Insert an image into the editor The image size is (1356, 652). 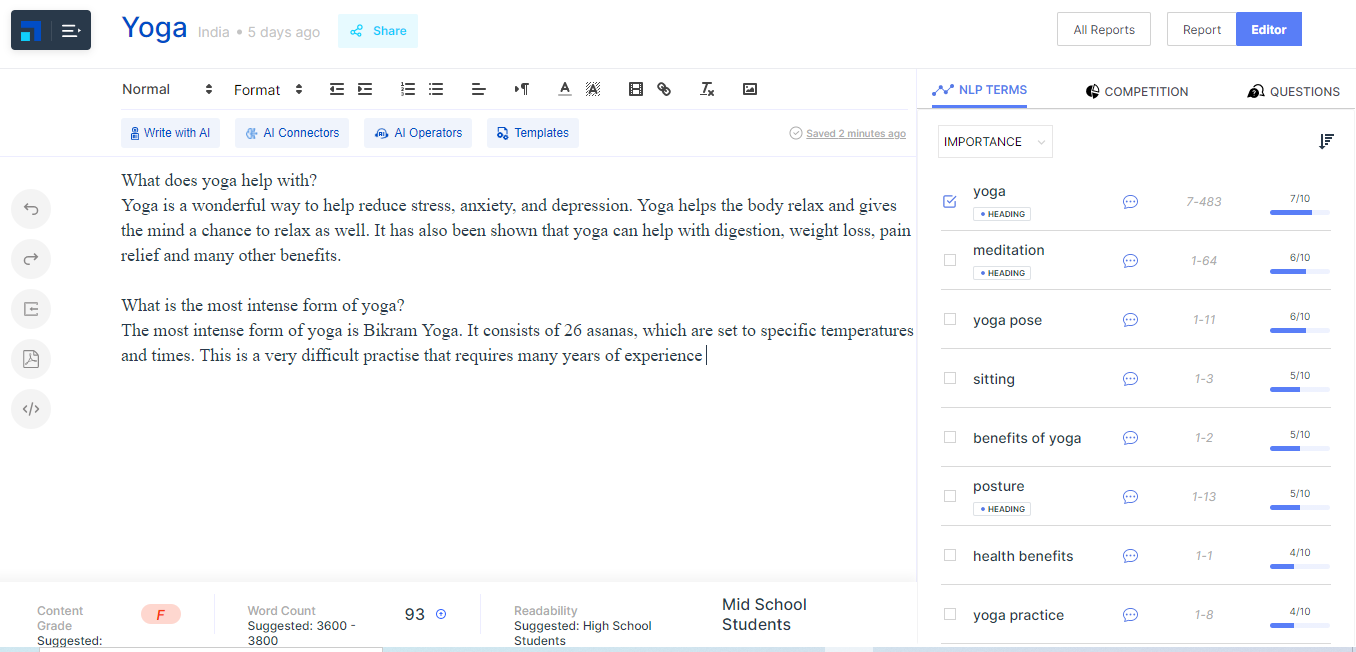[x=750, y=89]
